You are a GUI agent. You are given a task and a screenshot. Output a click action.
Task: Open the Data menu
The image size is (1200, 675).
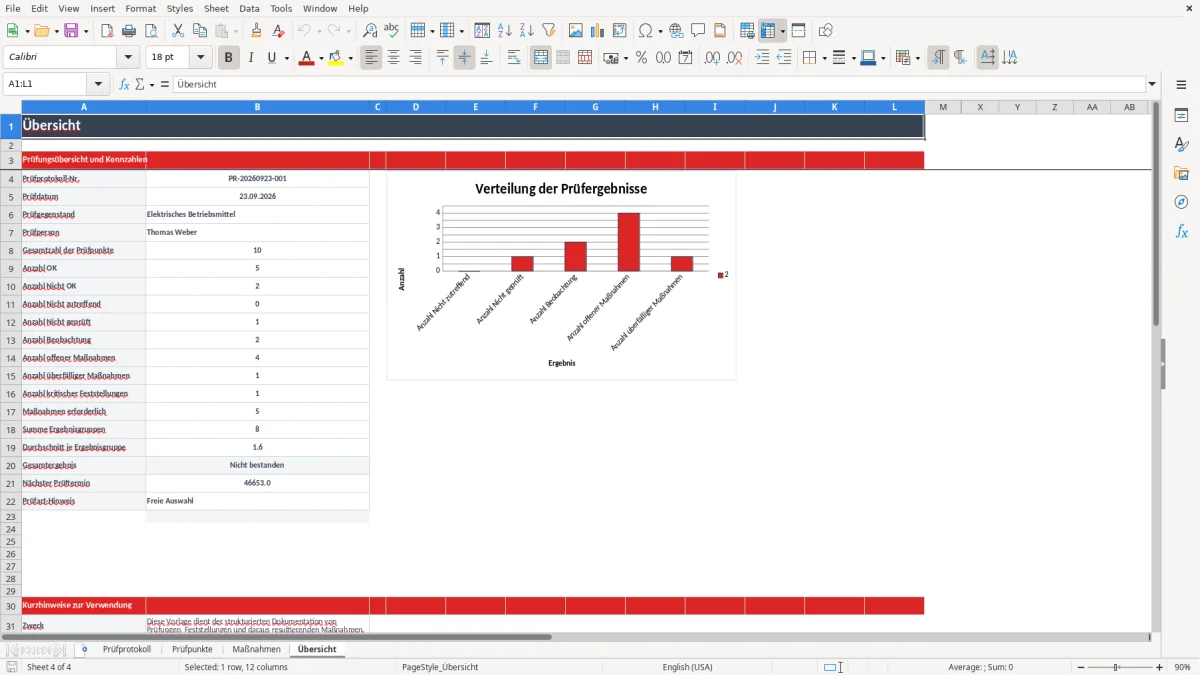tap(249, 8)
